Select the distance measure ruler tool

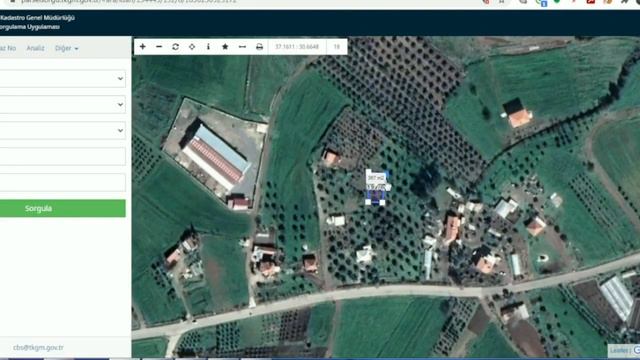(242, 47)
